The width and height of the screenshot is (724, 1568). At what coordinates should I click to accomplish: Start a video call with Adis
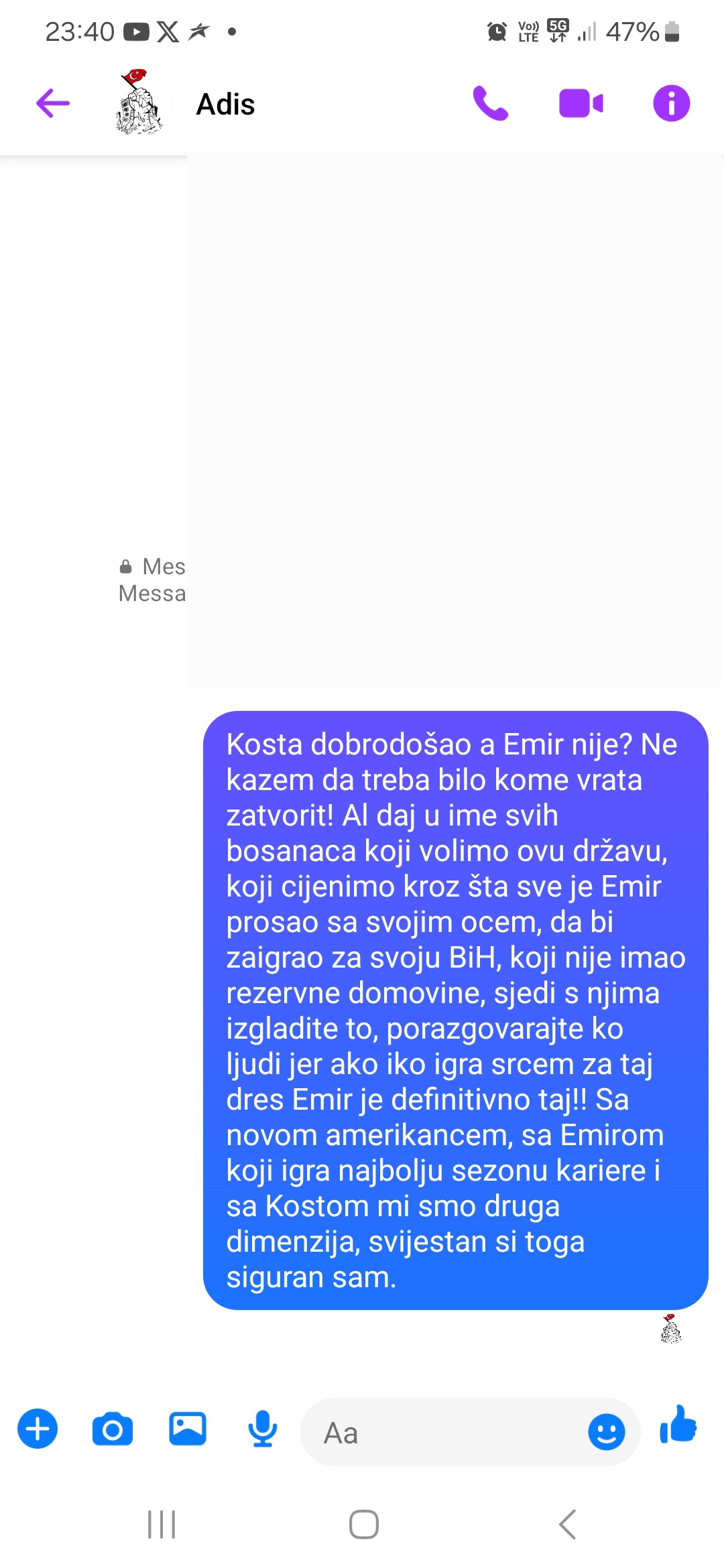coord(581,103)
